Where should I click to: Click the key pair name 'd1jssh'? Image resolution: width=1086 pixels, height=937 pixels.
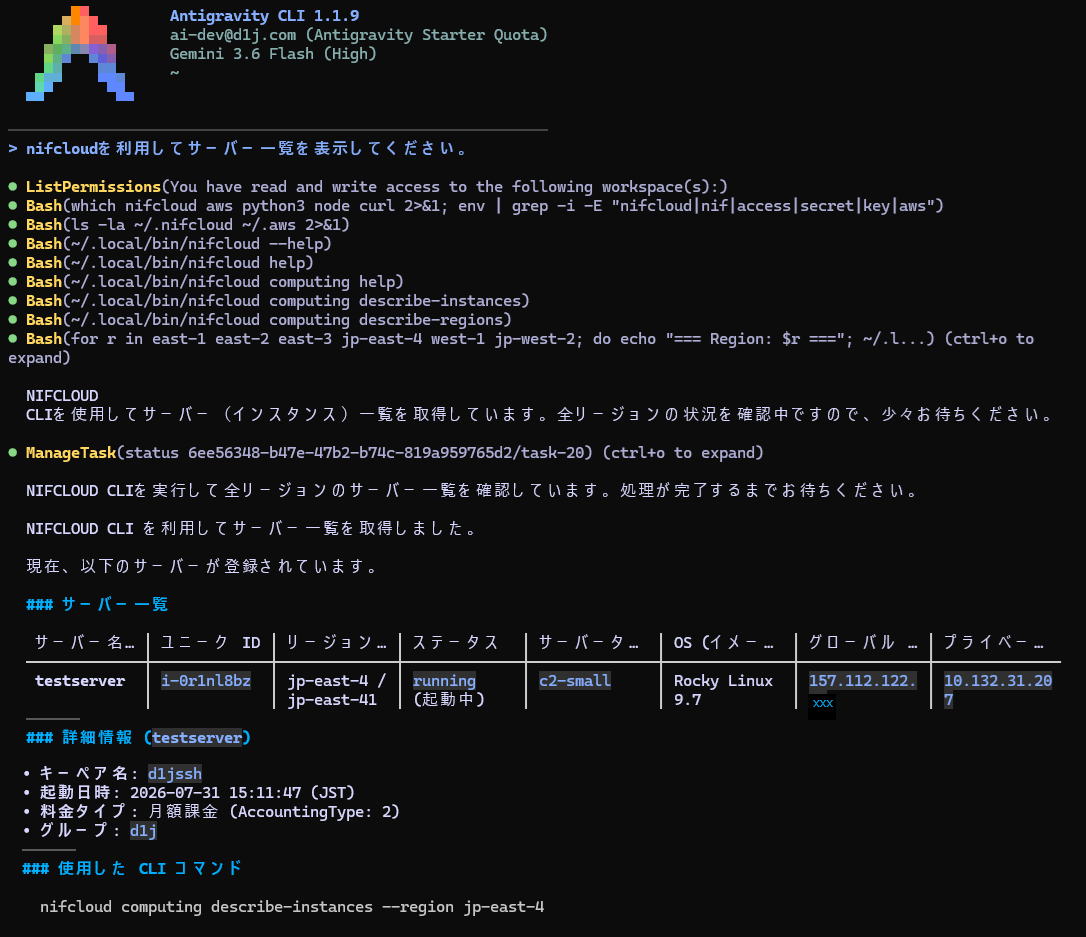pos(175,774)
